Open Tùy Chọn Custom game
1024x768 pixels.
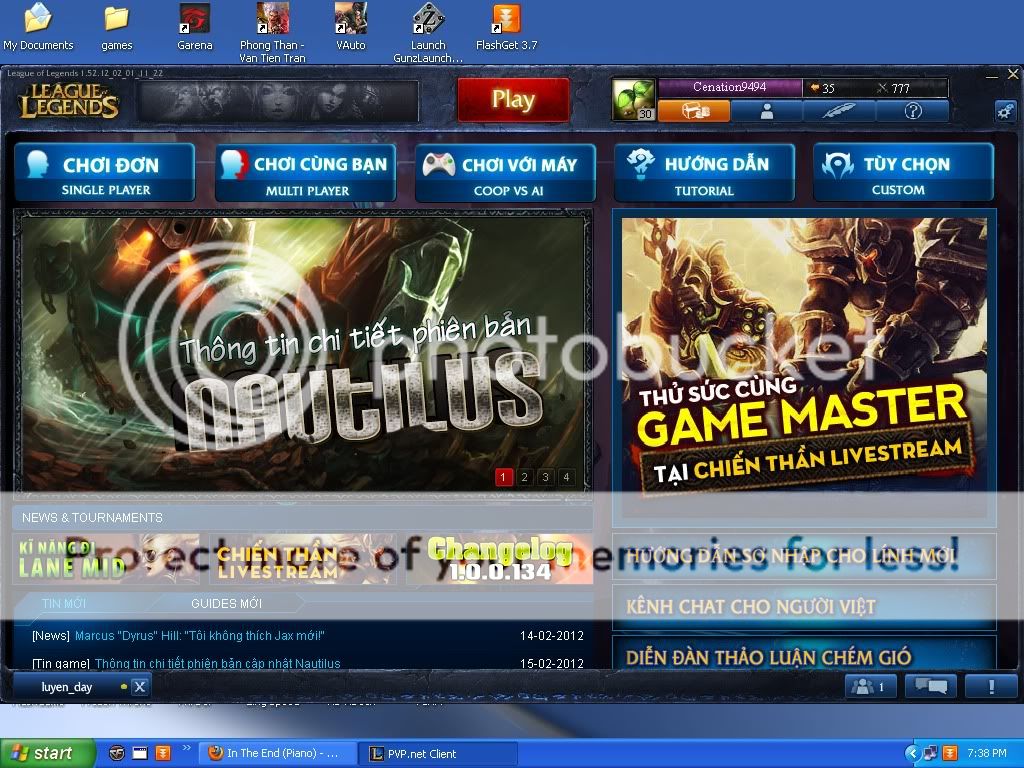coord(904,172)
